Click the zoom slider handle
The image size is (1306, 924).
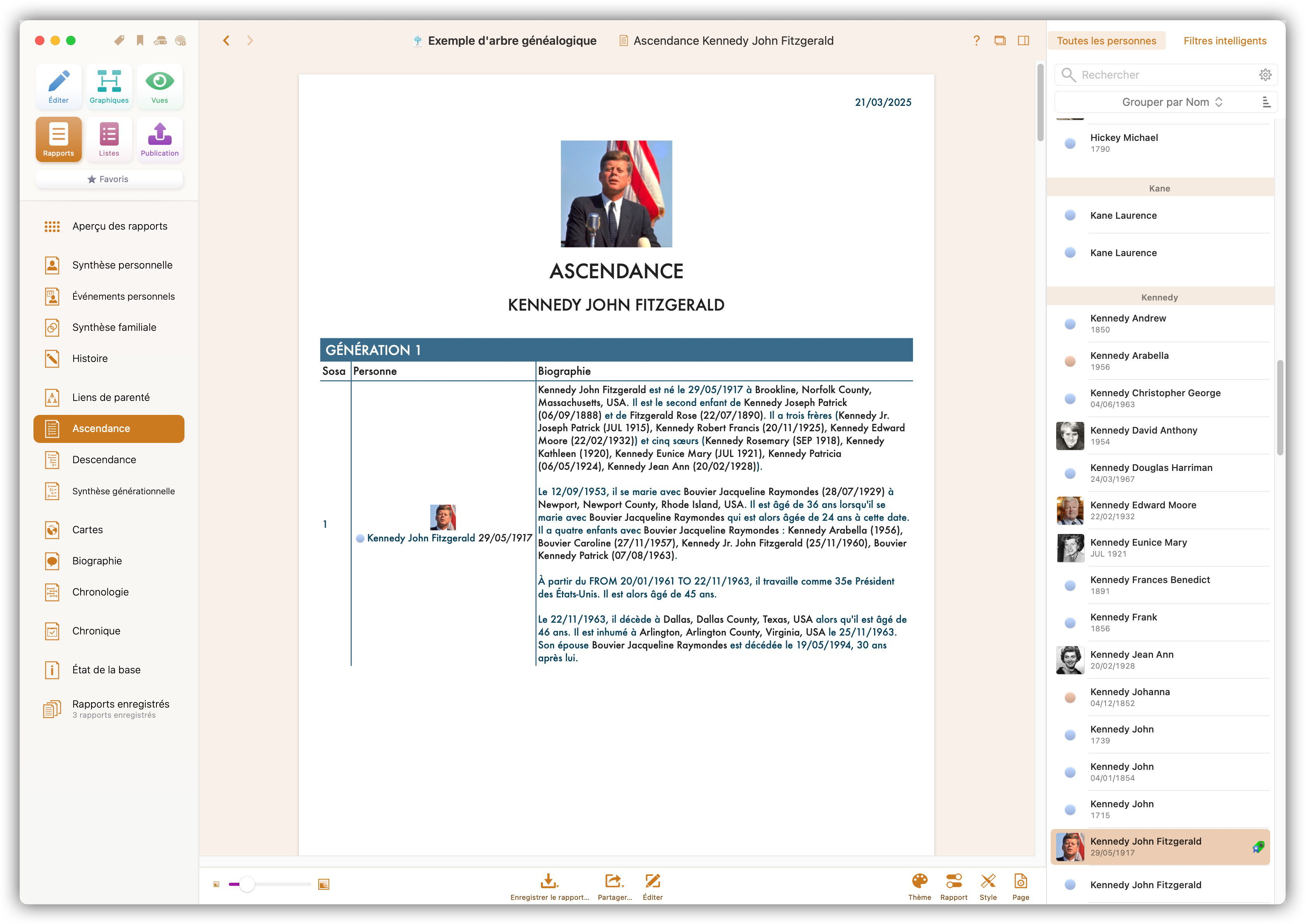(247, 884)
